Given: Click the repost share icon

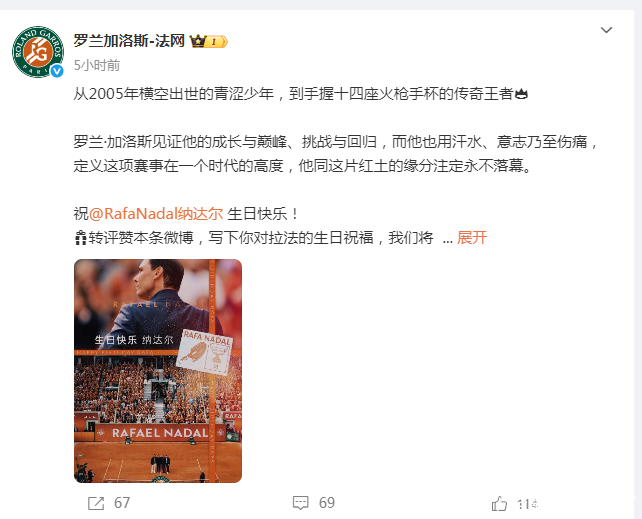Looking at the screenshot, I should coord(96,503).
